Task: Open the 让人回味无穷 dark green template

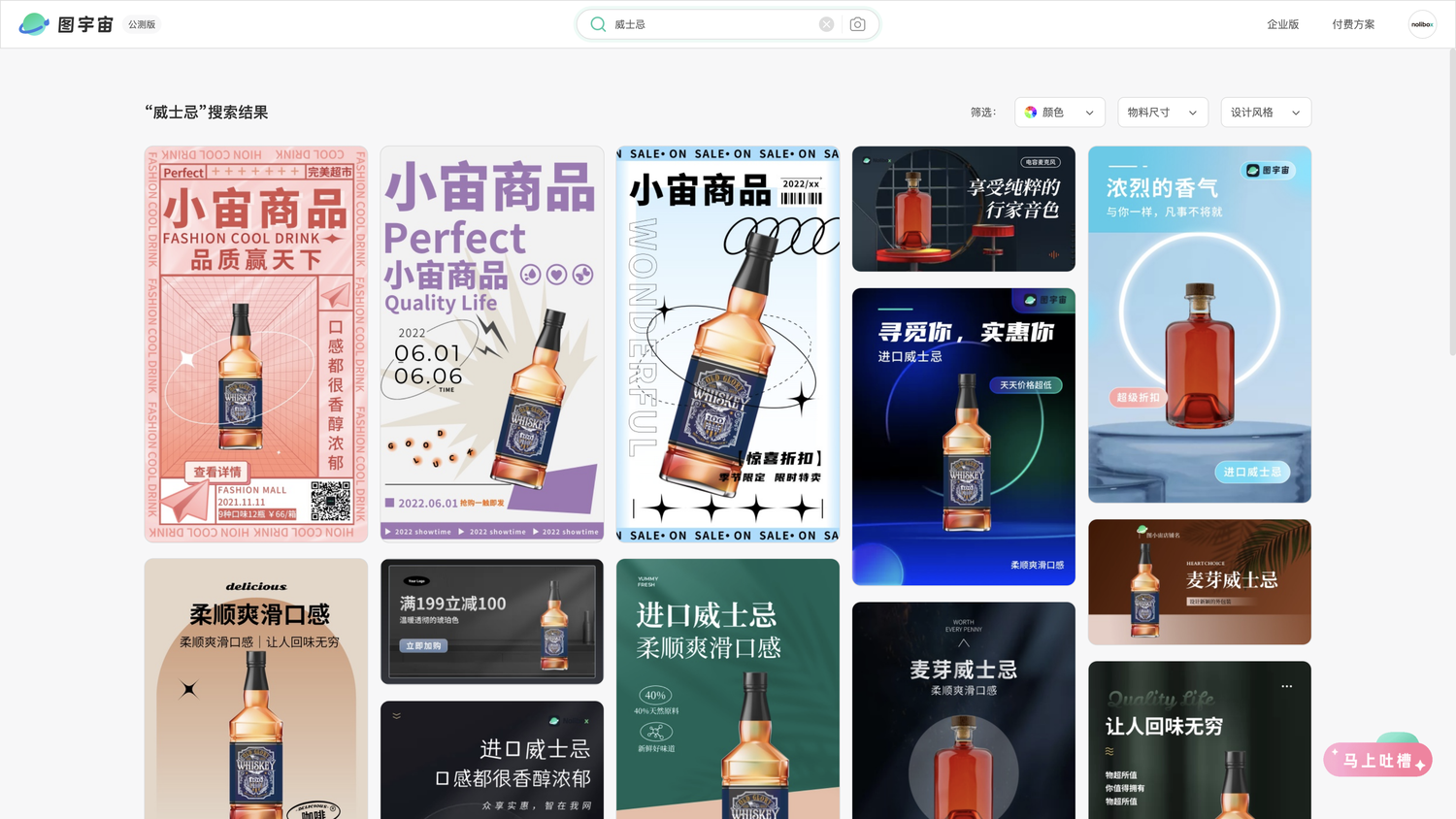Action: tap(1200, 740)
